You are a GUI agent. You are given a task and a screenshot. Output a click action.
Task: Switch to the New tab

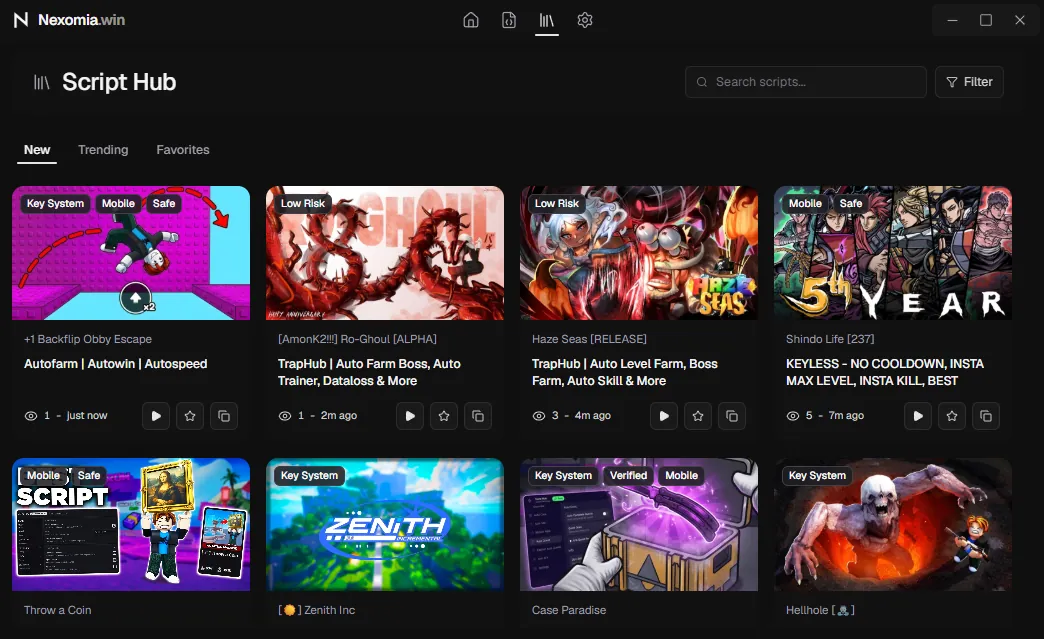(37, 150)
